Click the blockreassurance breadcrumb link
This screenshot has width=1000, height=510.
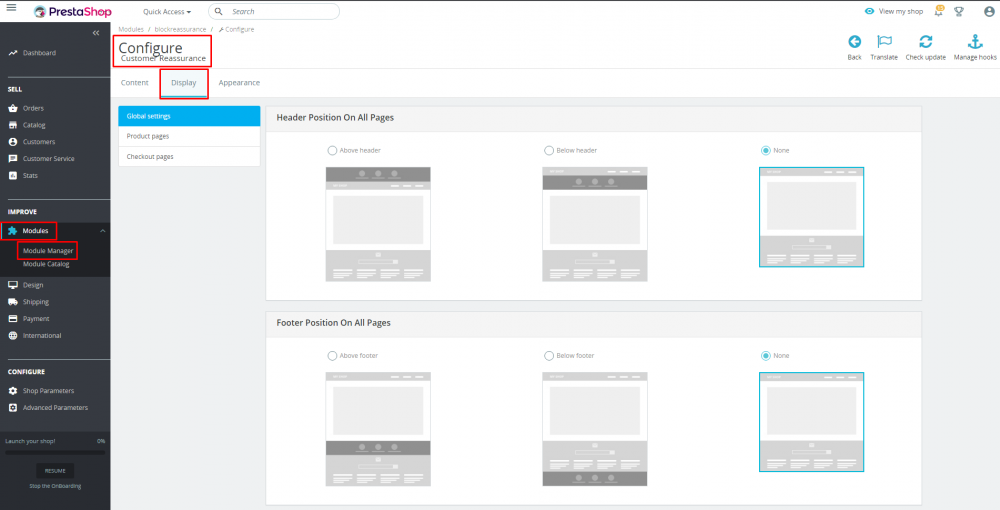(x=180, y=29)
